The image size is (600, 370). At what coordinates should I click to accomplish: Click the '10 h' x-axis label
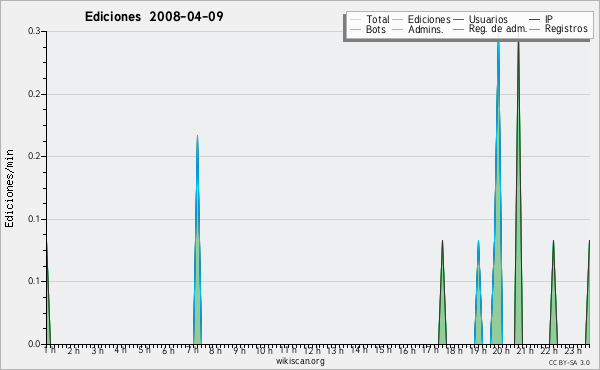(x=264, y=350)
